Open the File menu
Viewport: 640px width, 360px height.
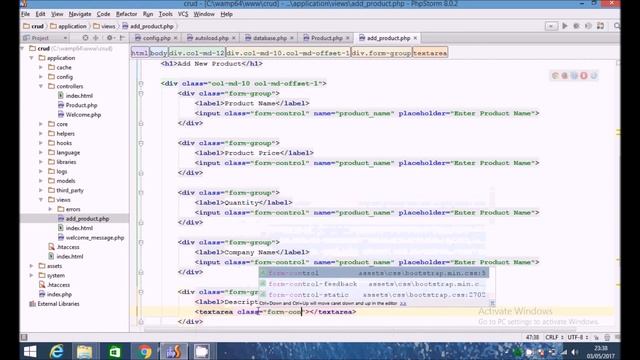pyautogui.click(x=25, y=14)
